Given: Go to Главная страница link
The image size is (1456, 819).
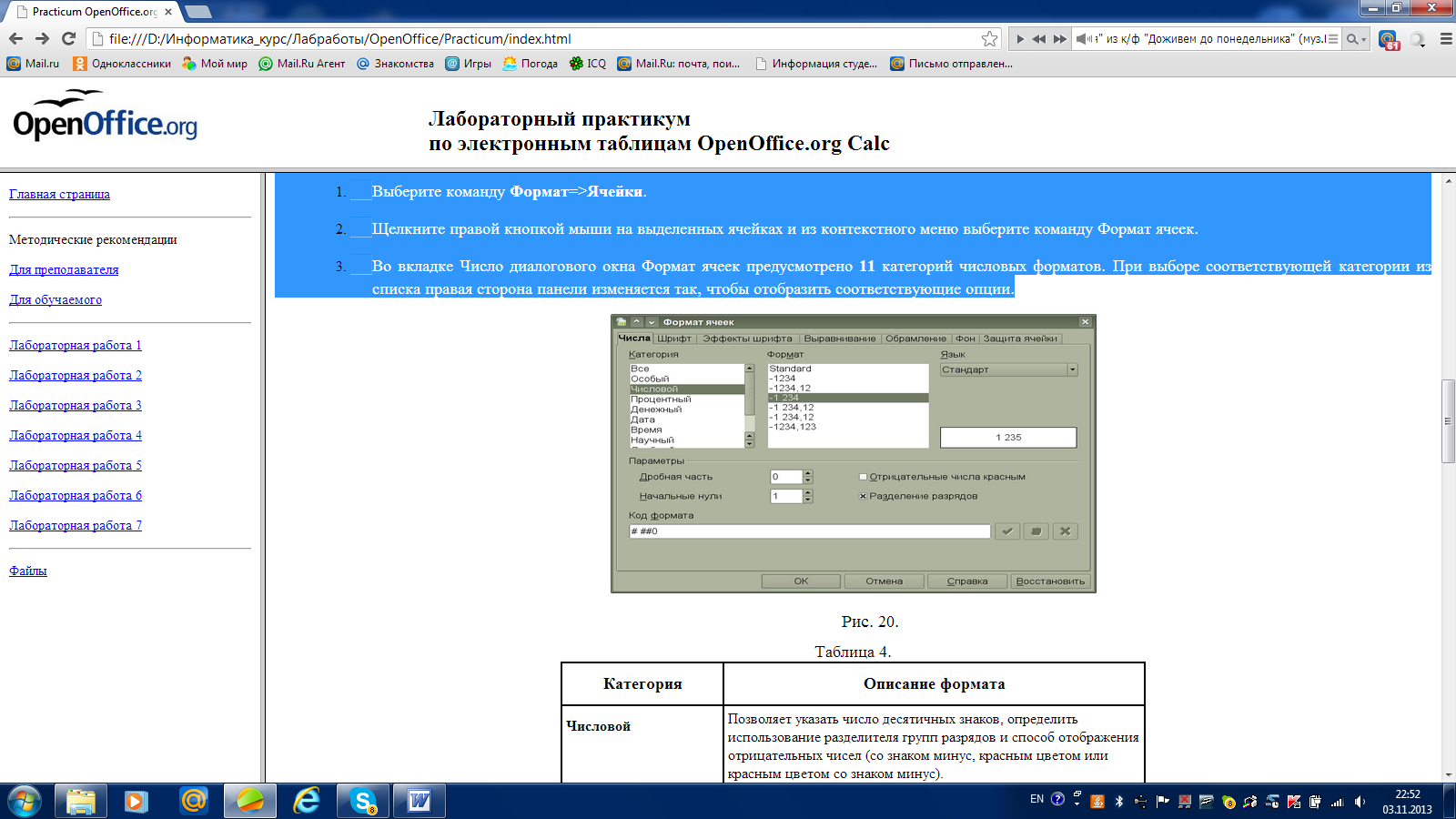Looking at the screenshot, I should point(59,194).
